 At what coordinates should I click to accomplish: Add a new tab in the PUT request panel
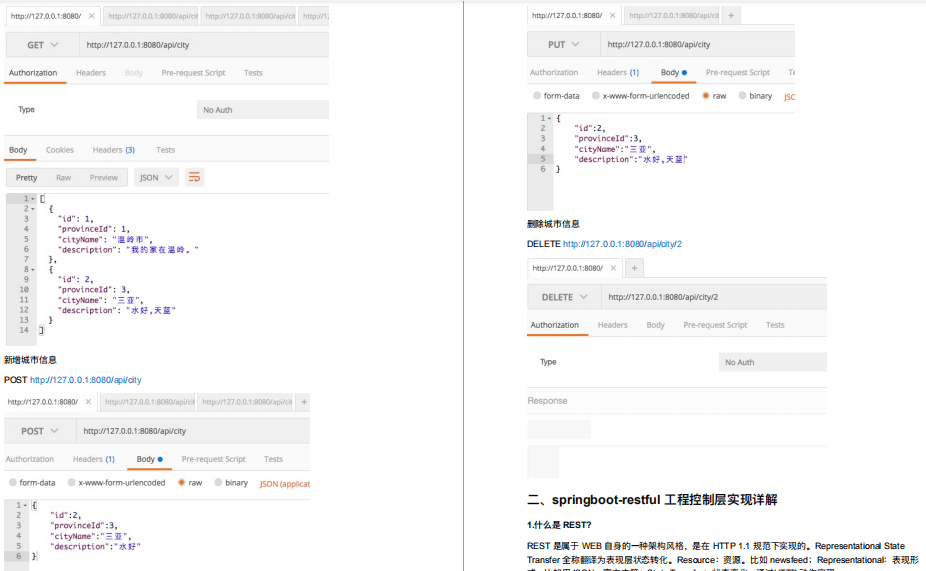click(x=731, y=15)
